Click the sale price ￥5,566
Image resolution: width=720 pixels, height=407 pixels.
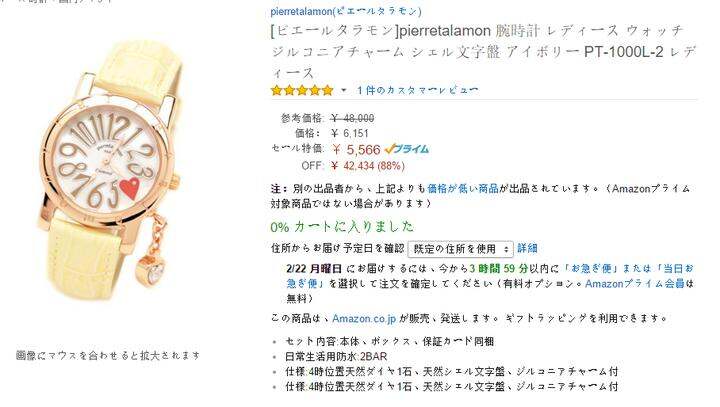coord(356,150)
